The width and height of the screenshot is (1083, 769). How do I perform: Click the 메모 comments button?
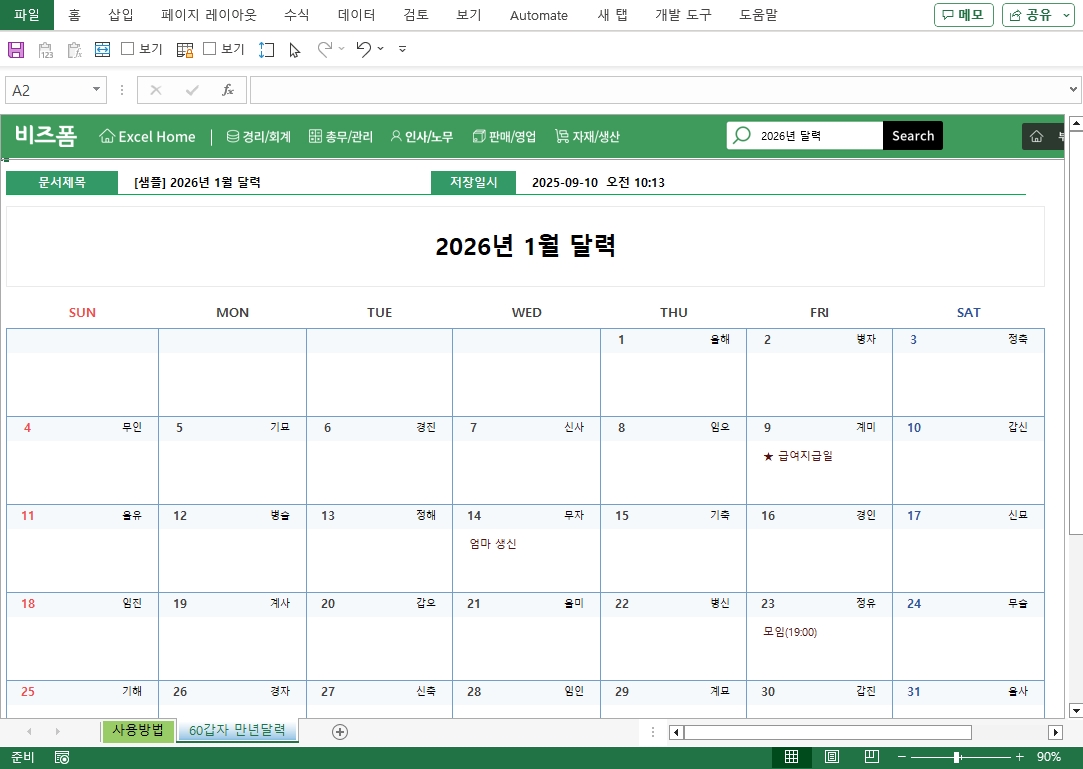click(964, 15)
